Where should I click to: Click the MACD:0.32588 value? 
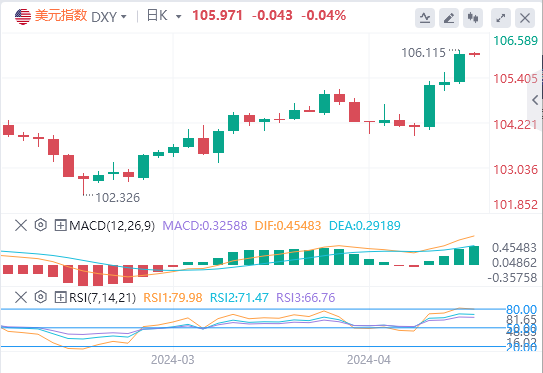(205, 226)
